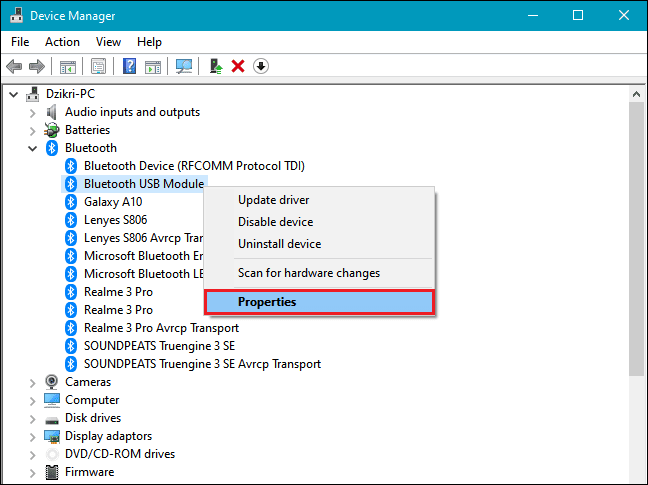The width and height of the screenshot is (648, 485).
Task: Expand the Computer category
Action: pos(33,401)
